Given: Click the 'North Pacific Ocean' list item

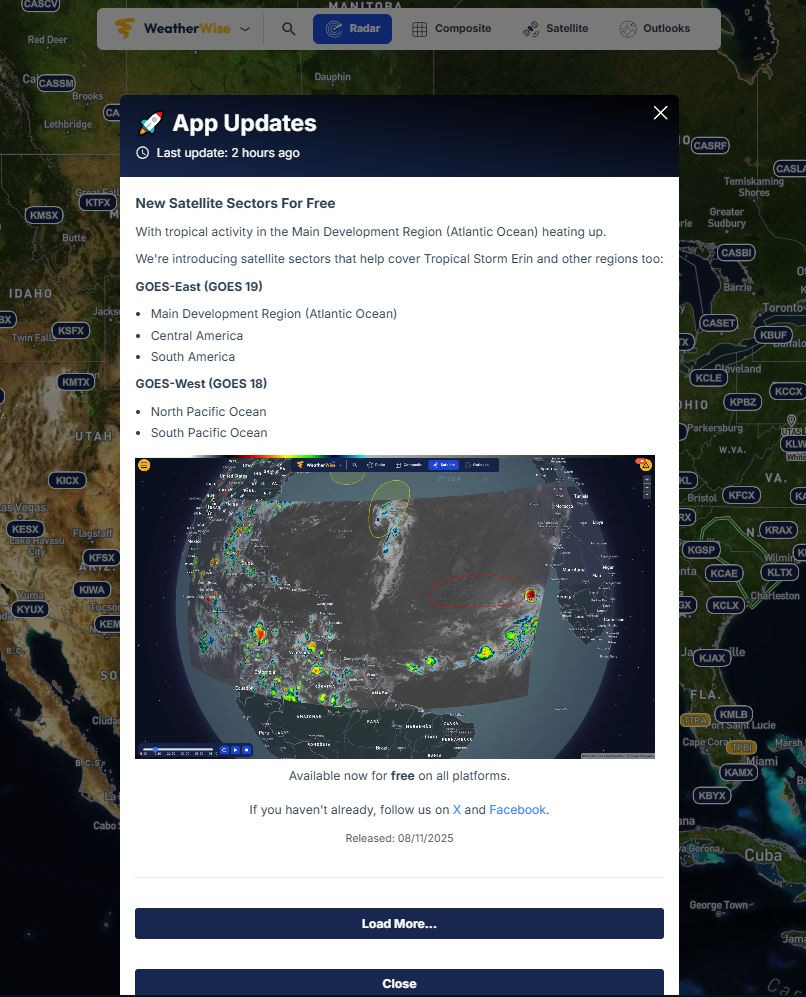Looking at the screenshot, I should (208, 411).
